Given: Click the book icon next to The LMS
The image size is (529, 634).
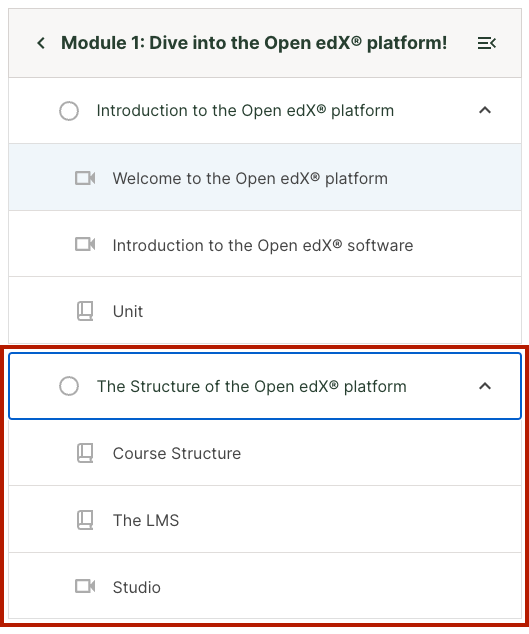Looking at the screenshot, I should (85, 520).
